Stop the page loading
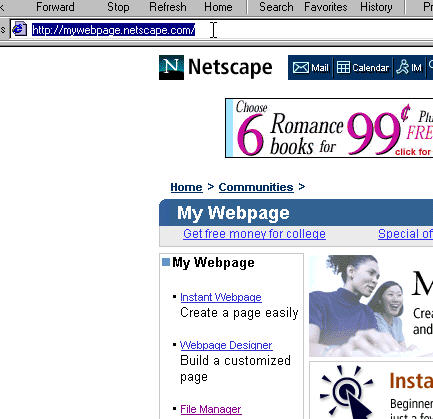This screenshot has width=433, height=419. 118,7
